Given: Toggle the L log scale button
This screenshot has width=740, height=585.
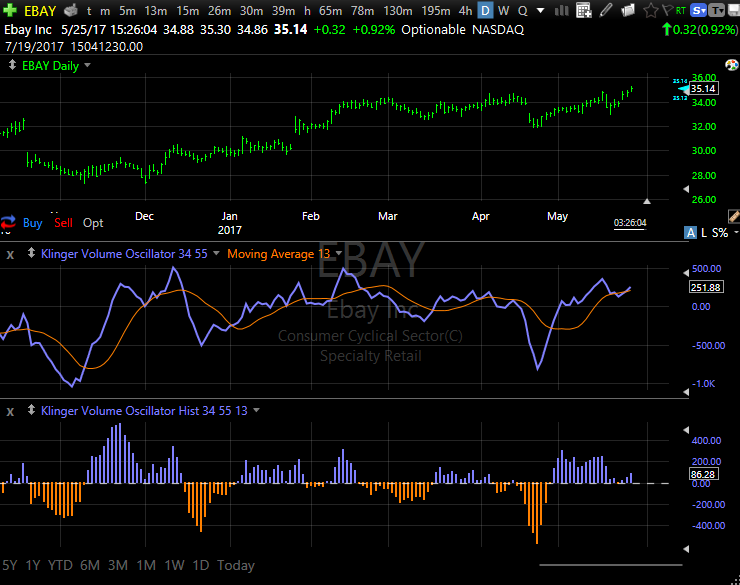Looking at the screenshot, I should pyautogui.click(x=704, y=232).
